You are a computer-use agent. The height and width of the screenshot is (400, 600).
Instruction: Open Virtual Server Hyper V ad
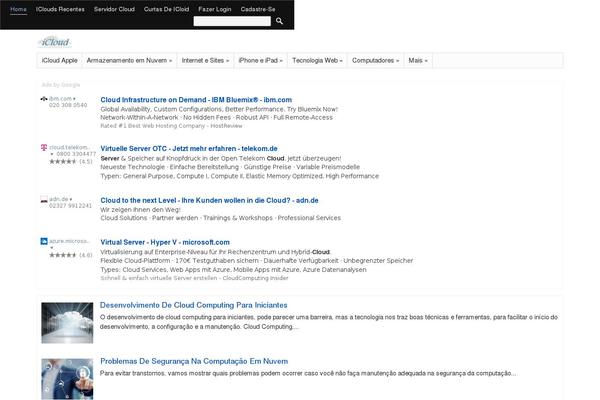pyautogui.click(x=165, y=242)
